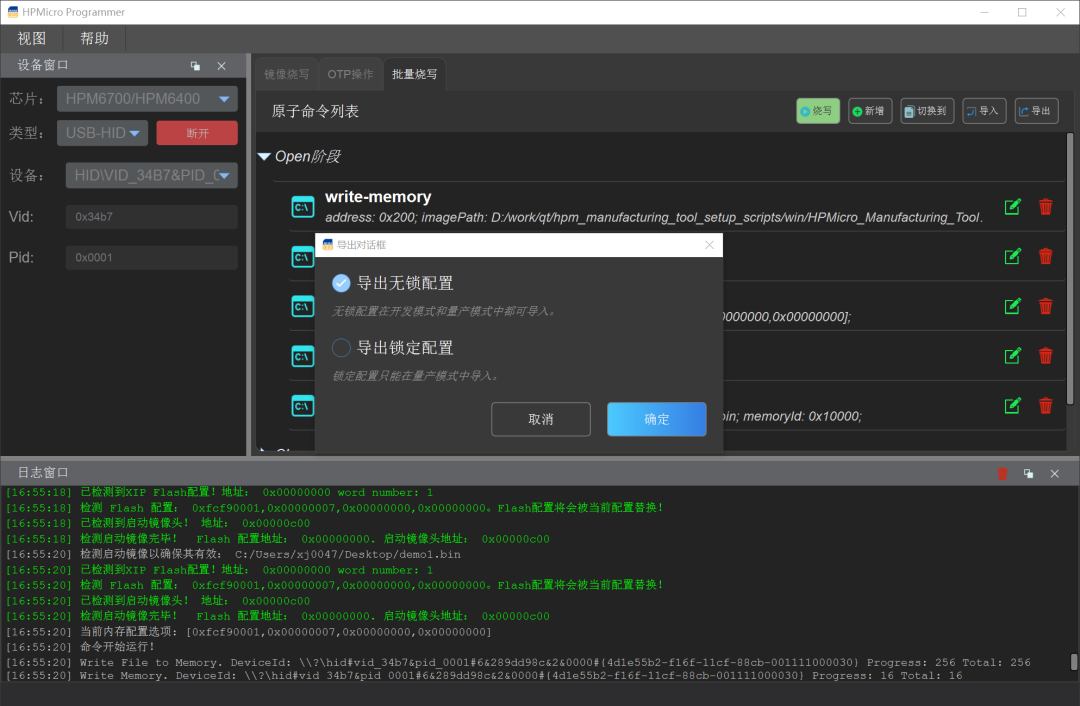Edit the second command in the list
The width and height of the screenshot is (1080, 706).
pyautogui.click(x=1012, y=256)
